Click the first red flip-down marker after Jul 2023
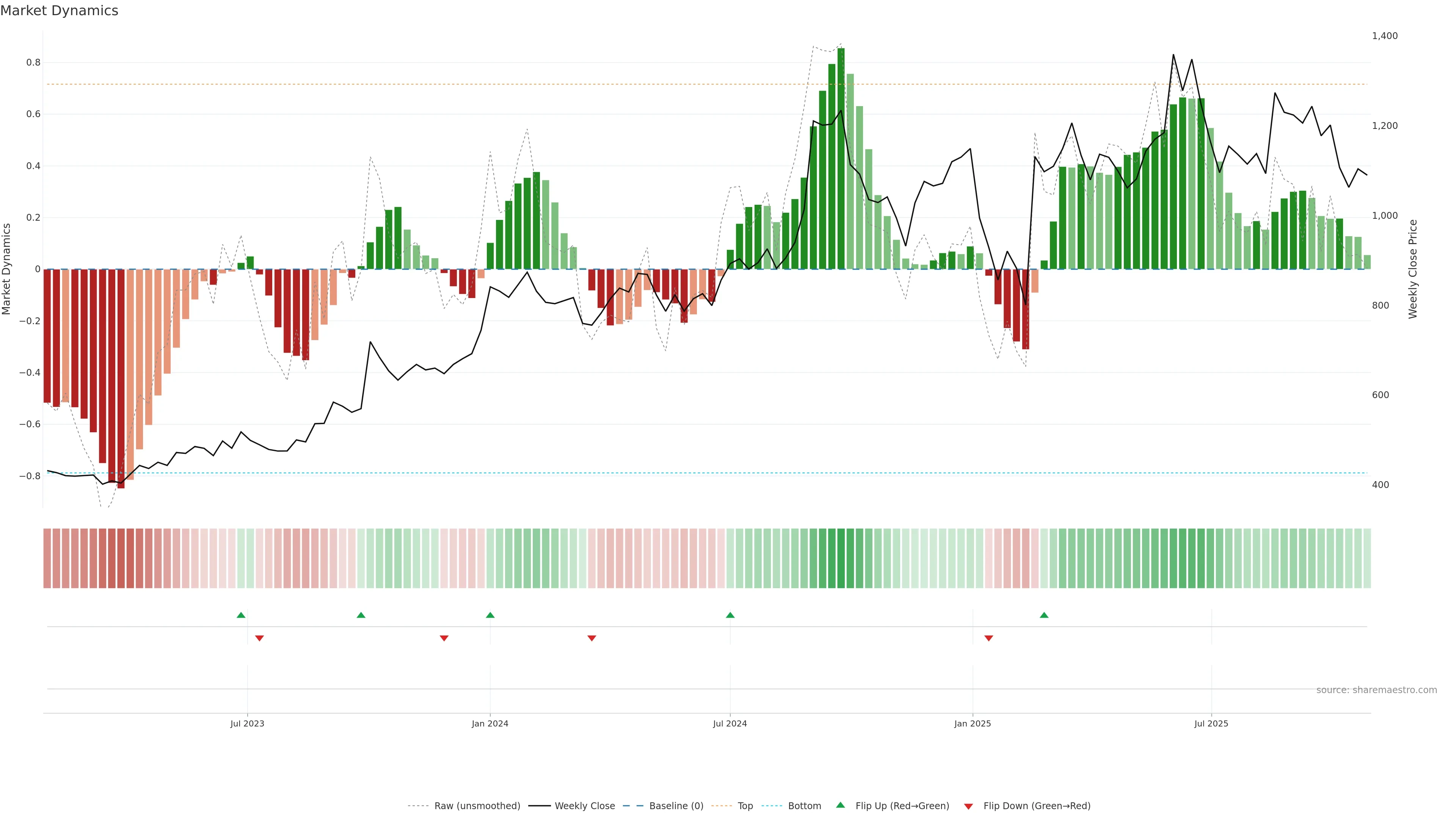1456x819 pixels. (259, 638)
